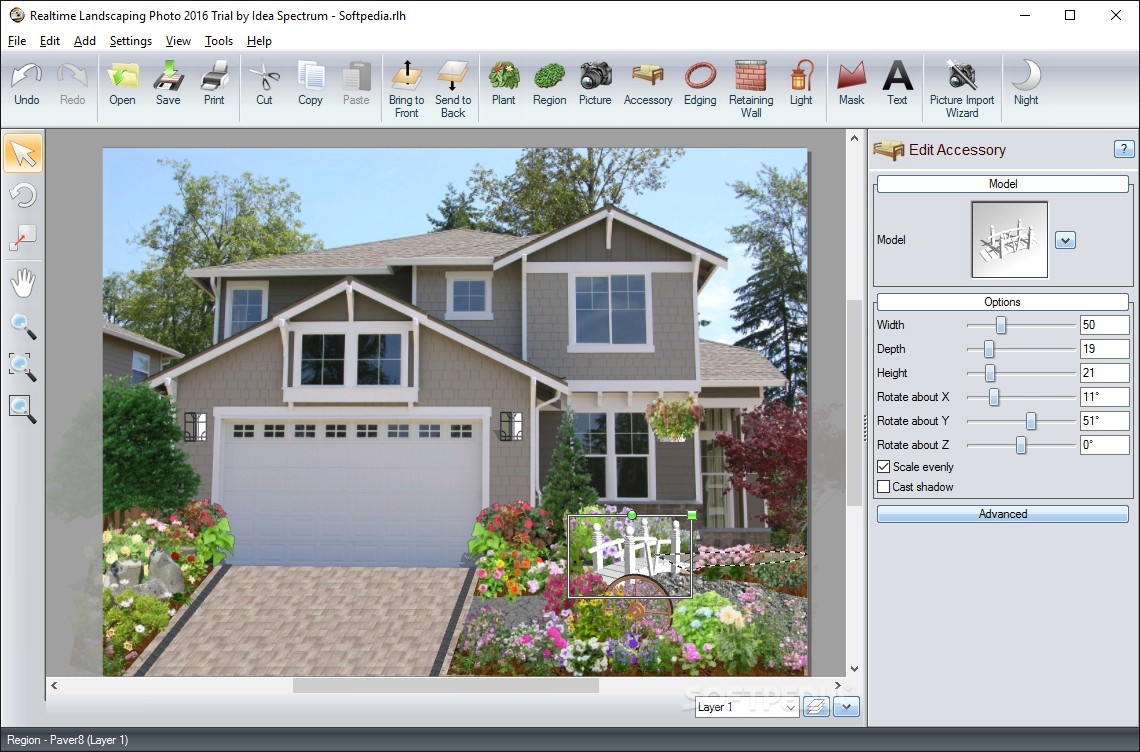Click the Undo toolbar icon
This screenshot has width=1140, height=752.
pyautogui.click(x=27, y=84)
